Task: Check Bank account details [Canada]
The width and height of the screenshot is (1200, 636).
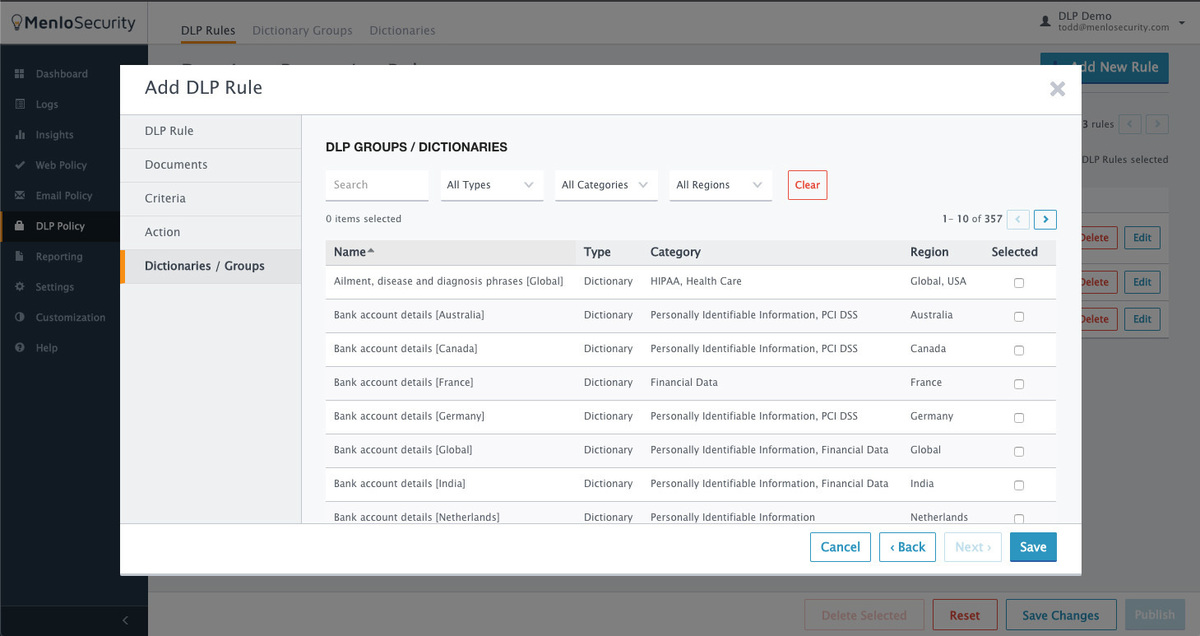Action: click(1019, 351)
